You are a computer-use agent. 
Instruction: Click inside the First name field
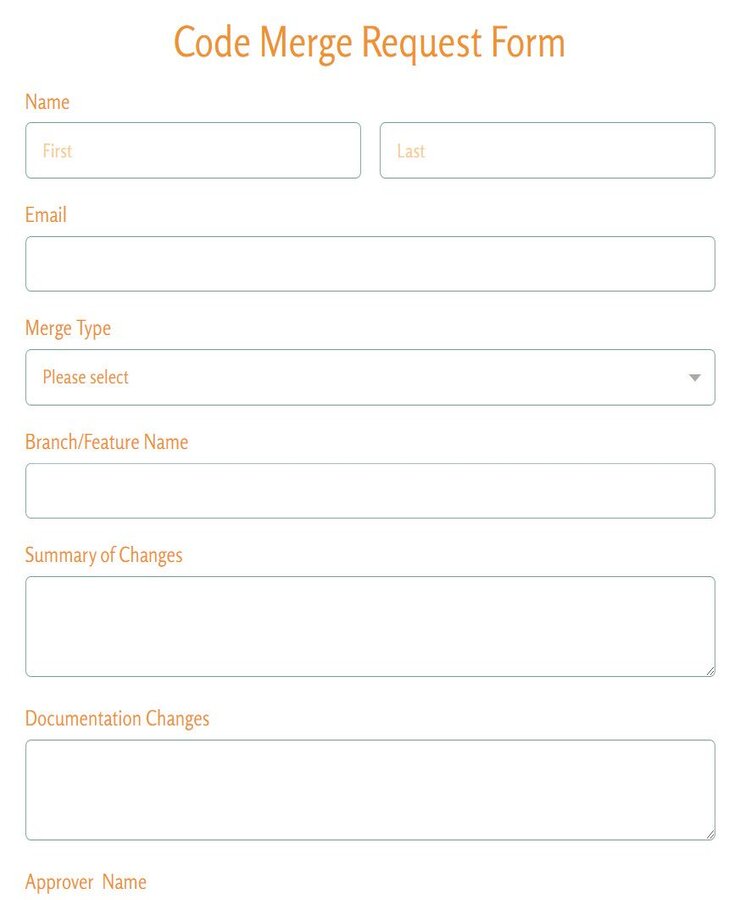(x=193, y=150)
